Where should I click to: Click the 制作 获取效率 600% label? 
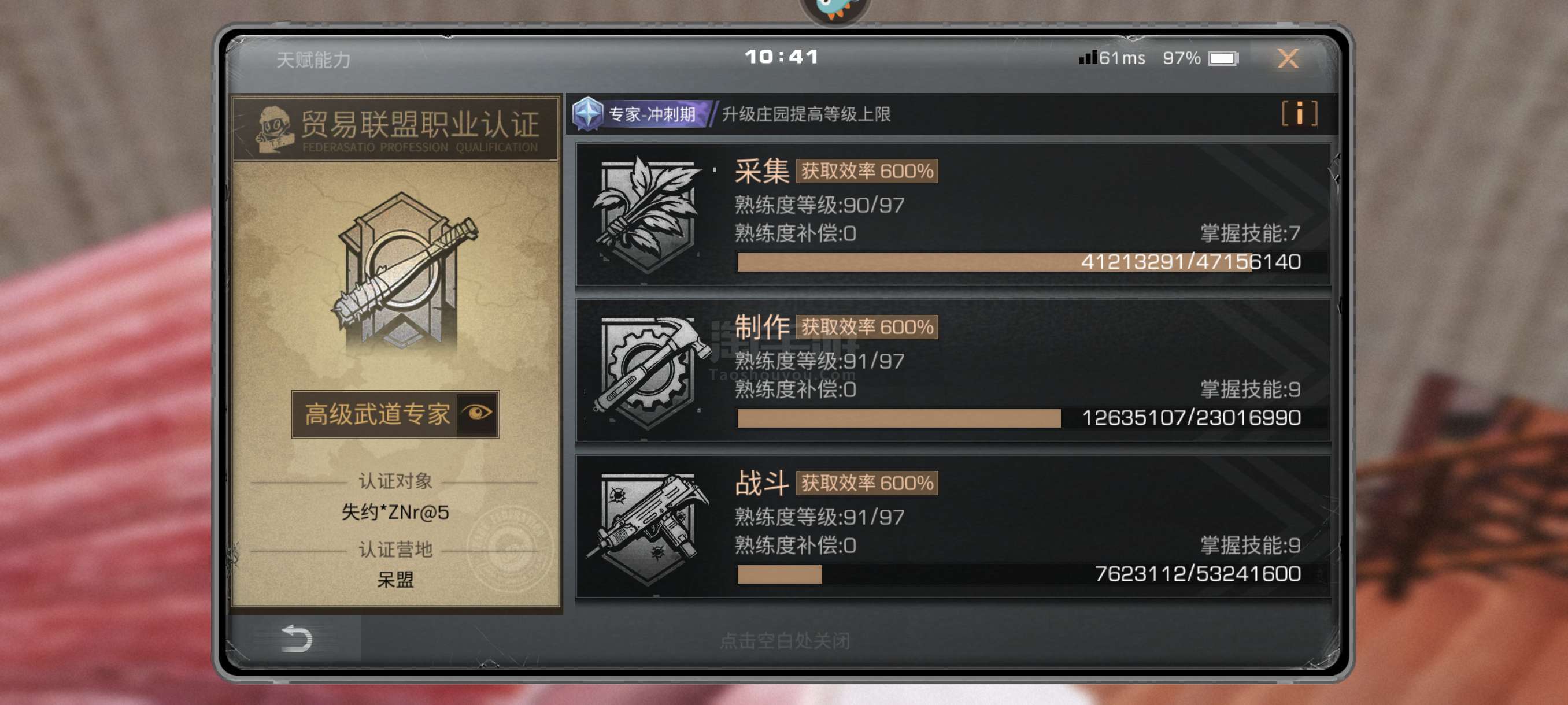coord(867,327)
